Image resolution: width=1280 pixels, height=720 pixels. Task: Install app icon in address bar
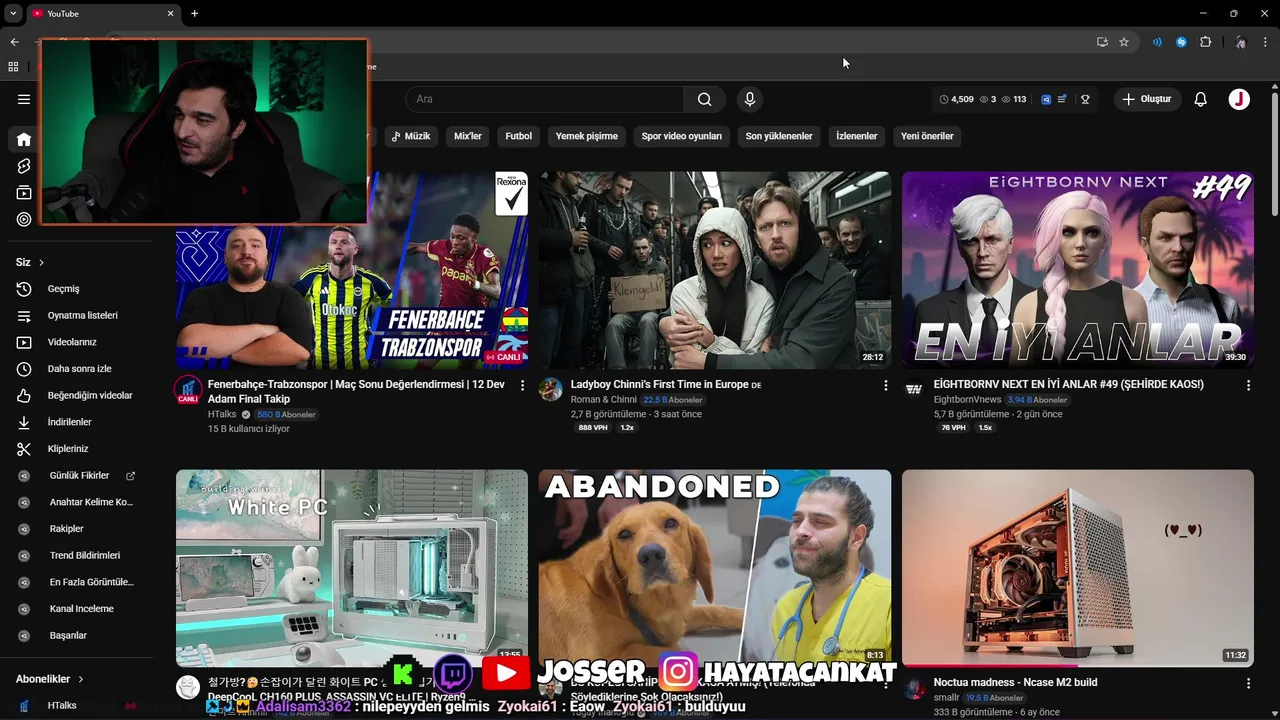(1102, 42)
